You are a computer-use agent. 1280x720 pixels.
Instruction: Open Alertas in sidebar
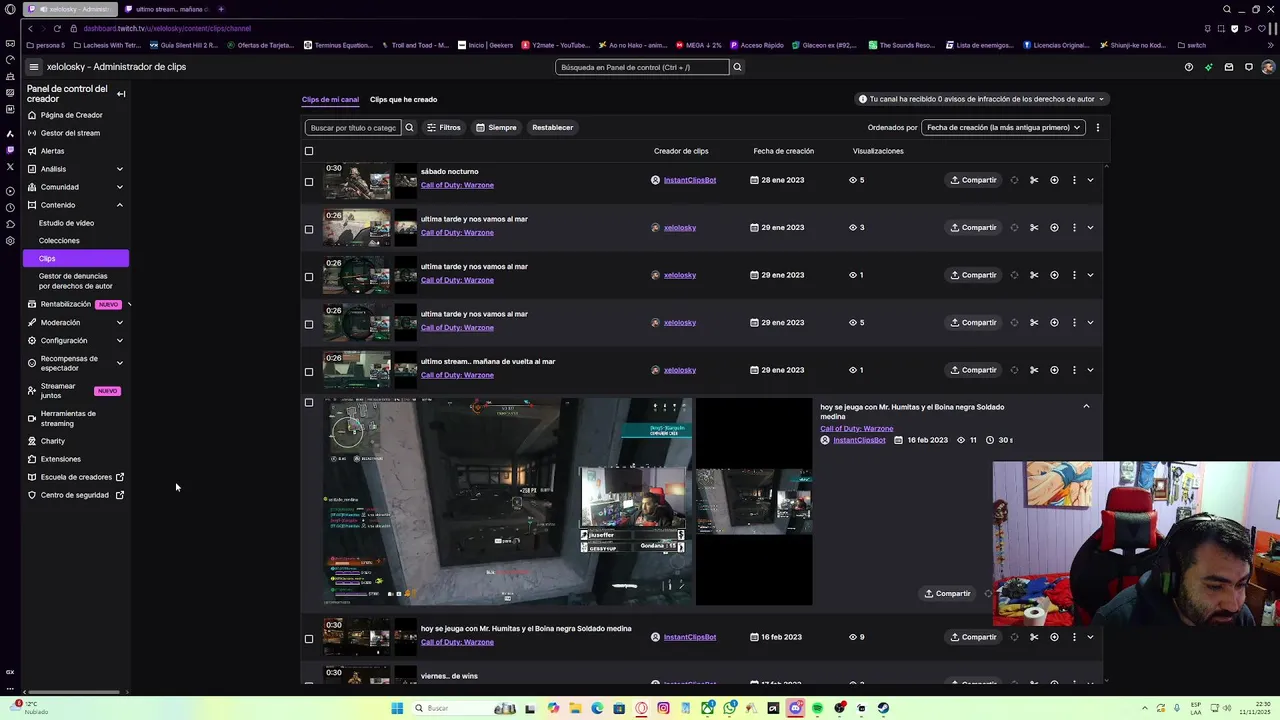coord(52,151)
